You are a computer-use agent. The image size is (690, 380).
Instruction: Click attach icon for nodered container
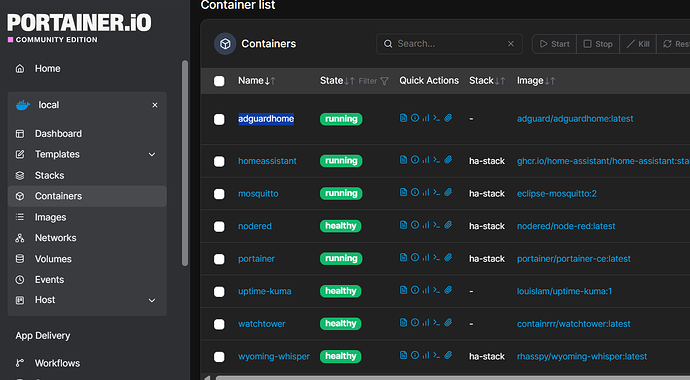[x=448, y=225]
